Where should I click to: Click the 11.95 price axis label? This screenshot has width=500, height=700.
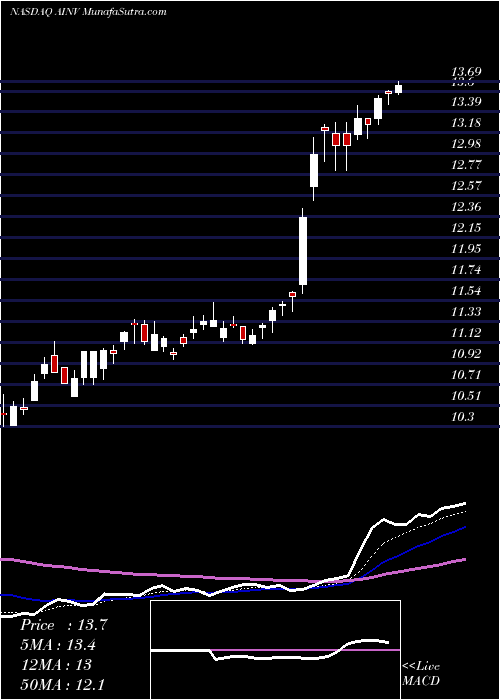pos(466,249)
